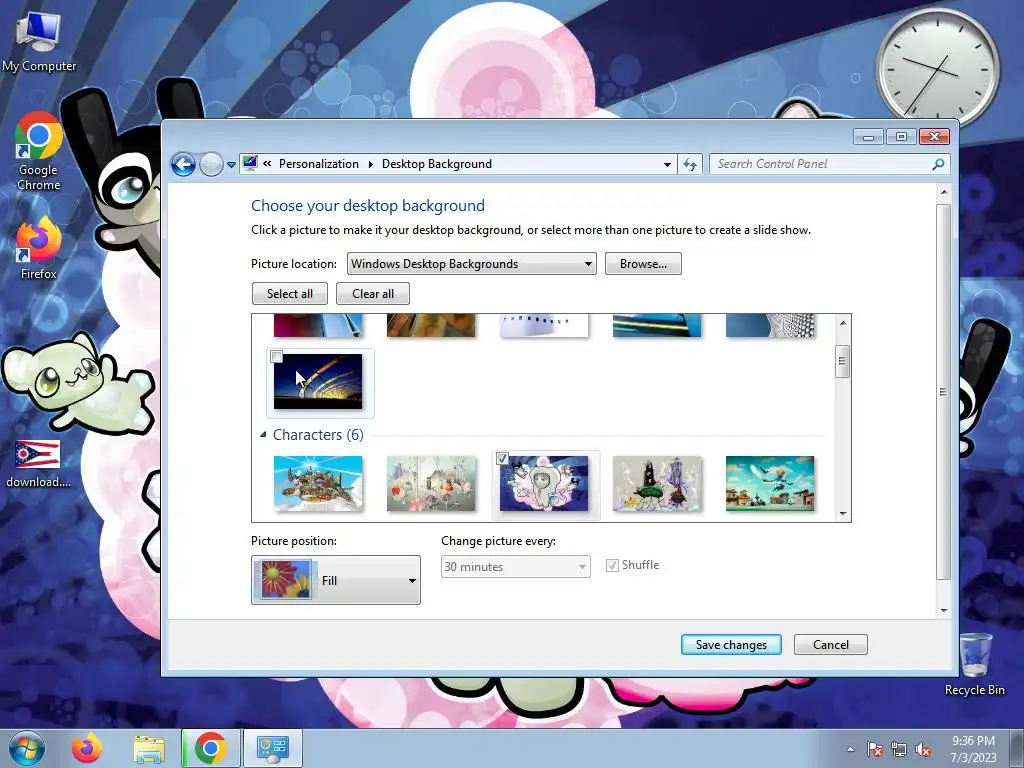
Task: Open the arrow after Personalization breadcrumb
Action: [x=370, y=164]
